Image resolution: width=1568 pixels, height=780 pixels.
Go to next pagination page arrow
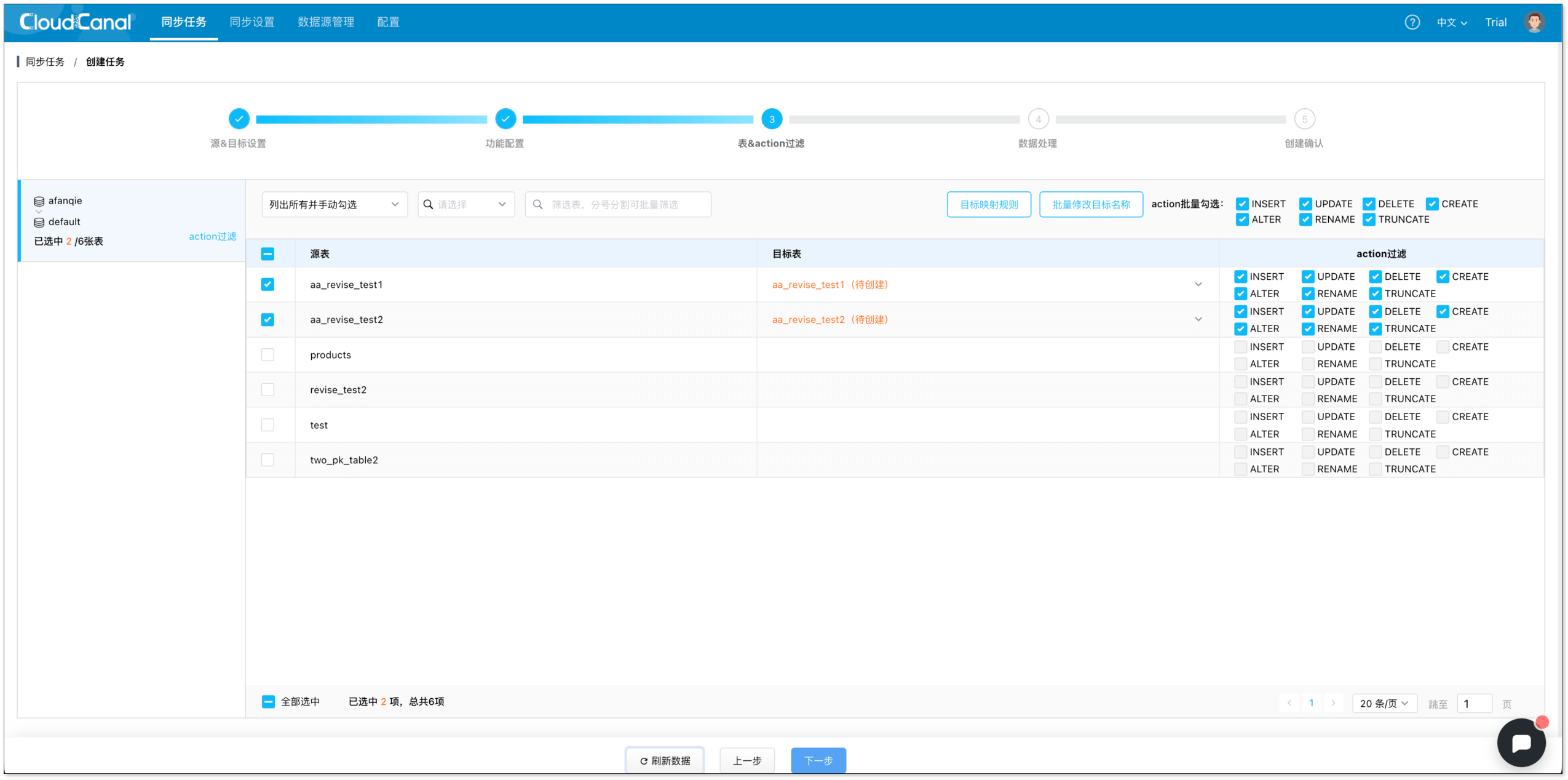1332,702
